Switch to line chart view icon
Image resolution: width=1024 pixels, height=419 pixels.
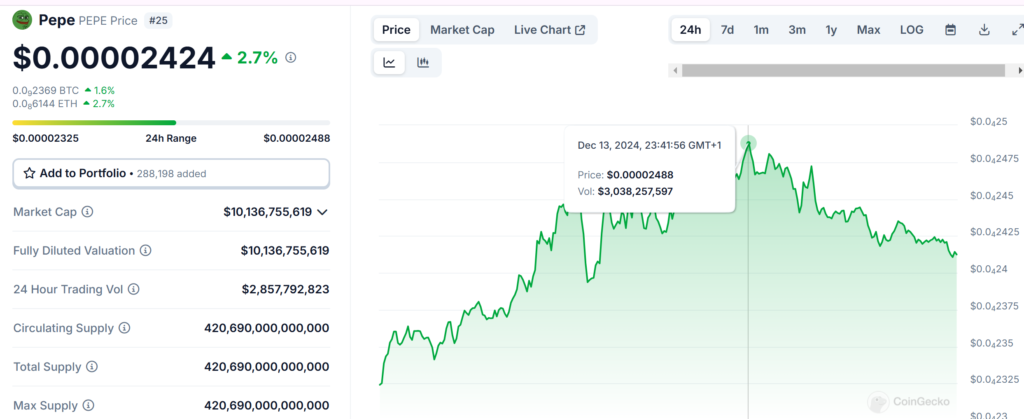coord(389,63)
